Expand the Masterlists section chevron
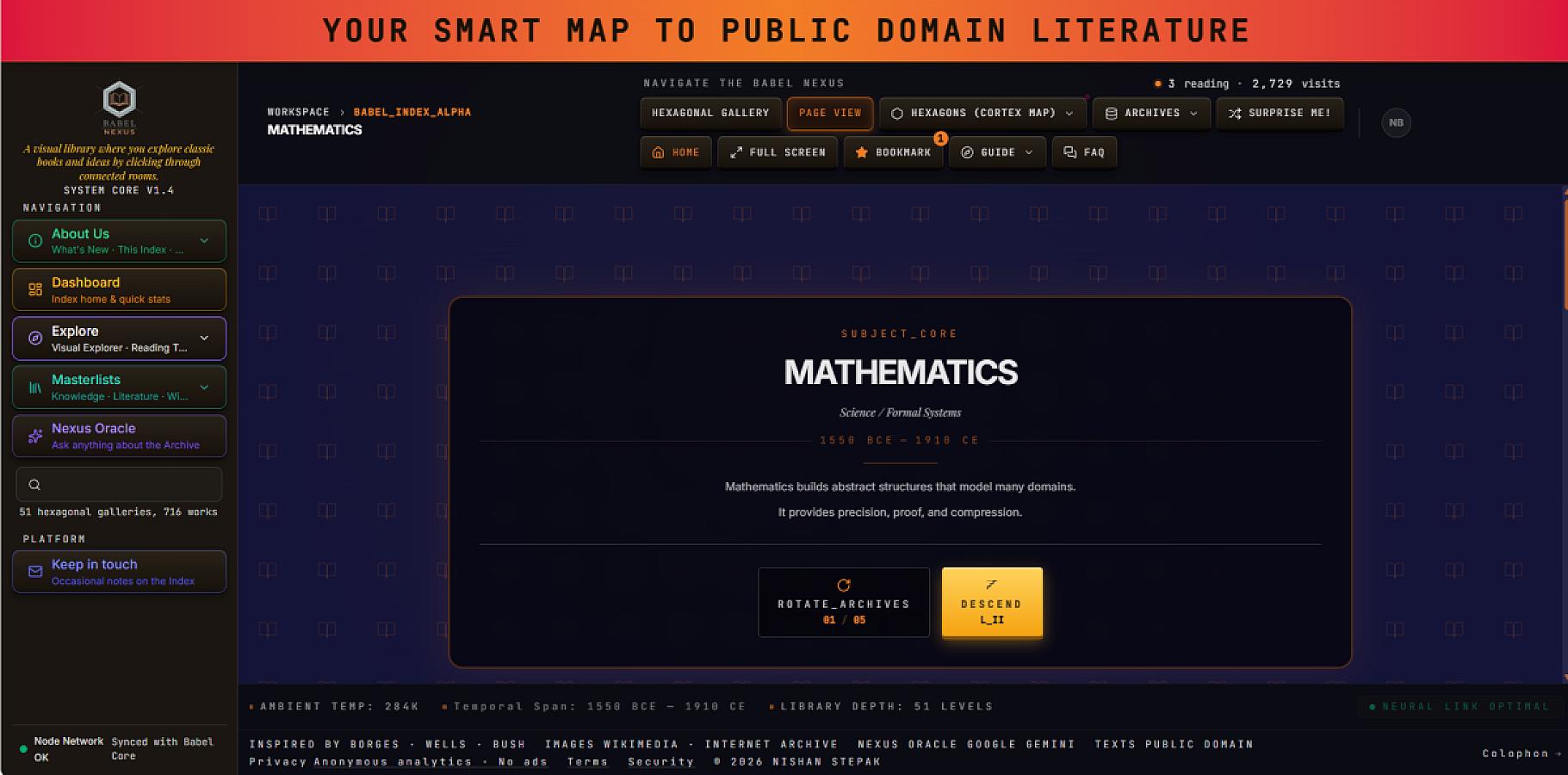Viewport: 1568px width, 775px height. point(204,387)
